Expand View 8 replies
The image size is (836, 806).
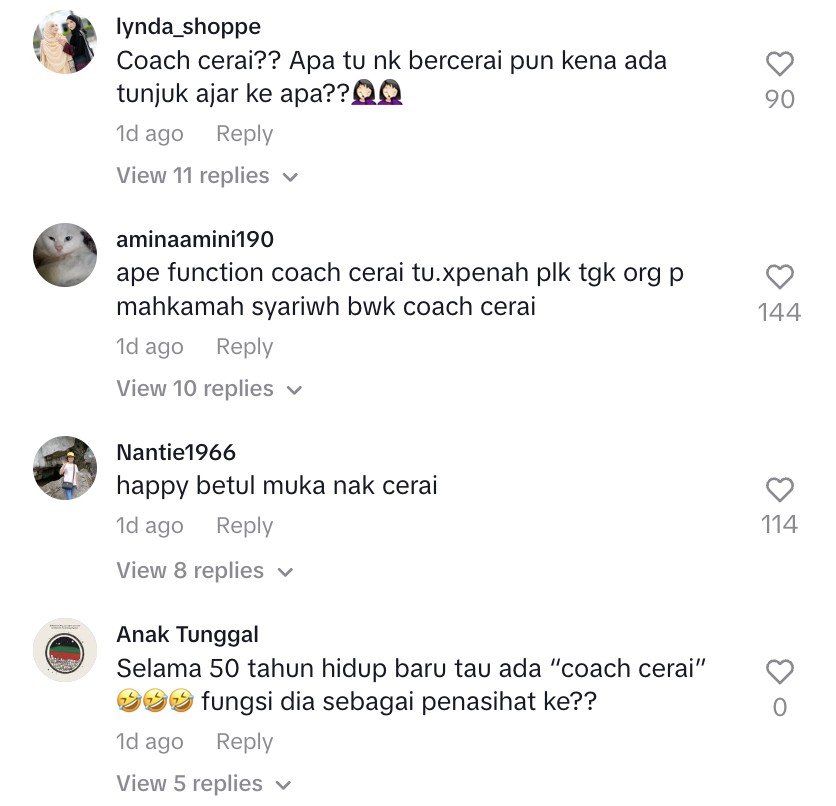tap(205, 570)
